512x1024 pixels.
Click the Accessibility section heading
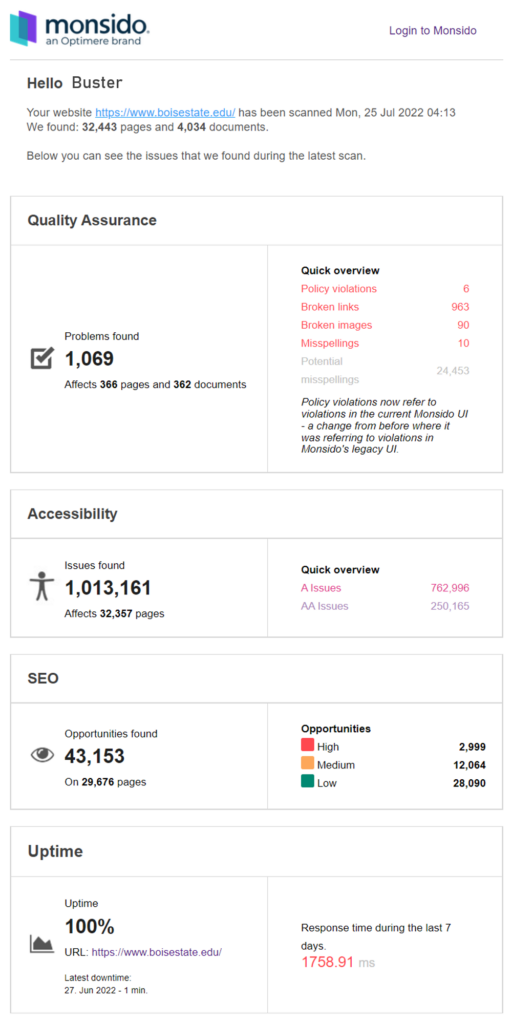(72, 514)
